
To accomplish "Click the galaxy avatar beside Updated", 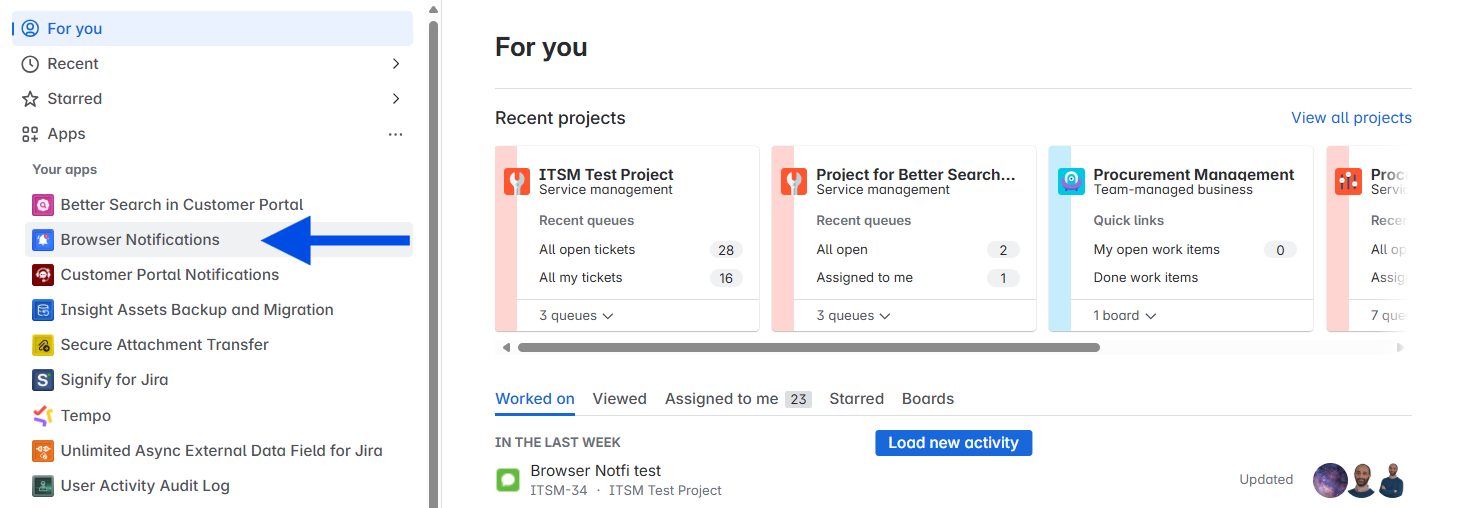I will pyautogui.click(x=1330, y=480).
